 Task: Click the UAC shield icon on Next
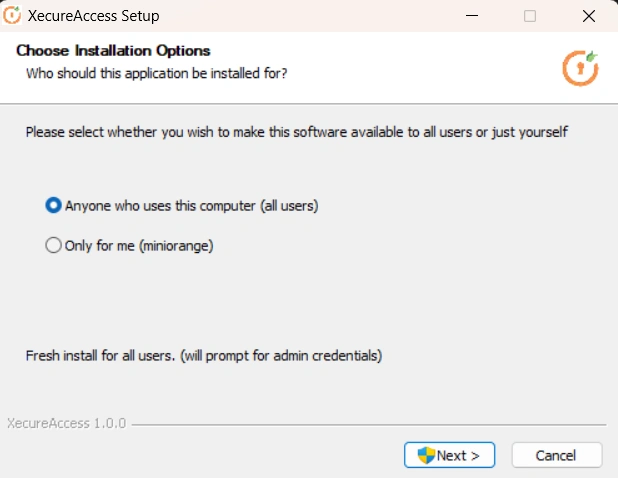tap(426, 456)
